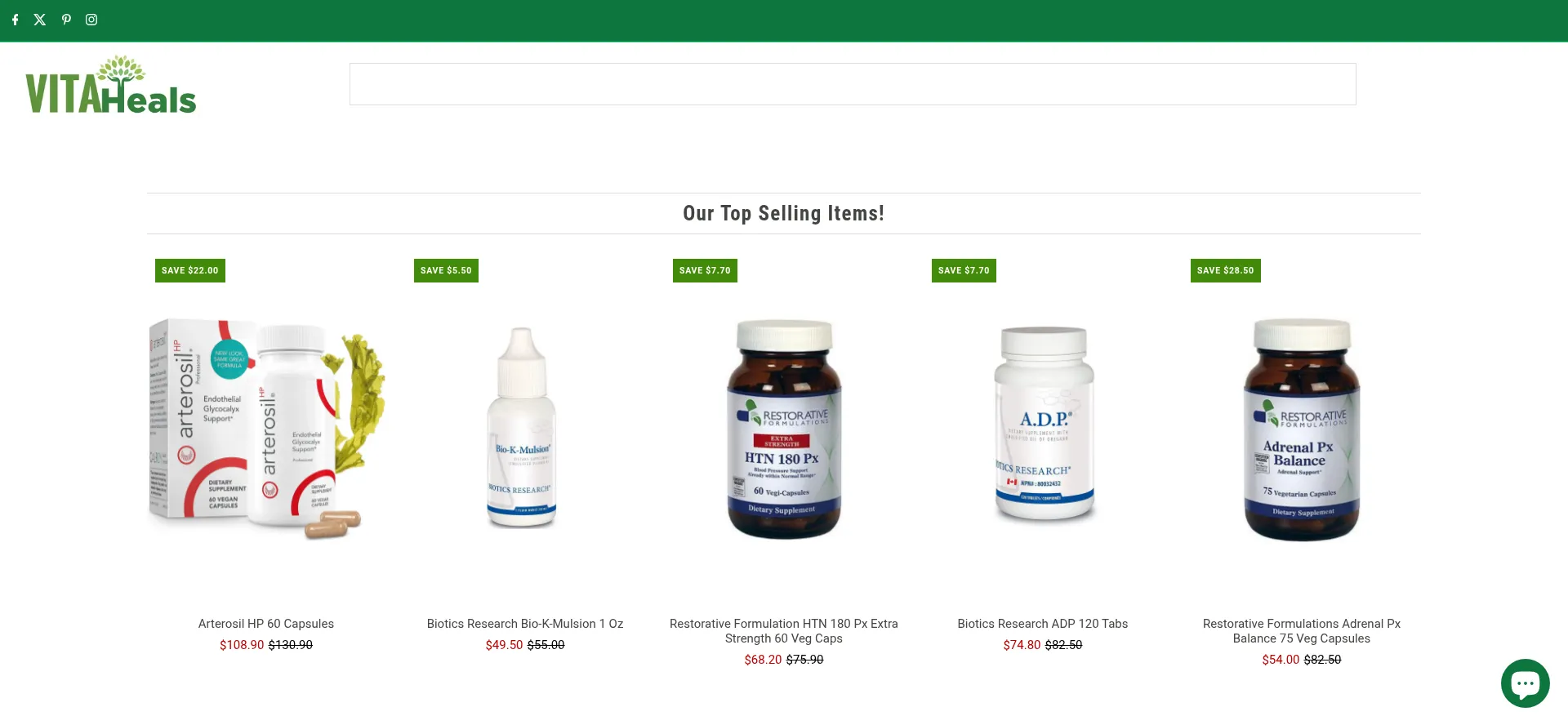Viewport: 1568px width, 725px height.
Task: Click the Adrenal Px Balance bottle image
Action: (1302, 429)
